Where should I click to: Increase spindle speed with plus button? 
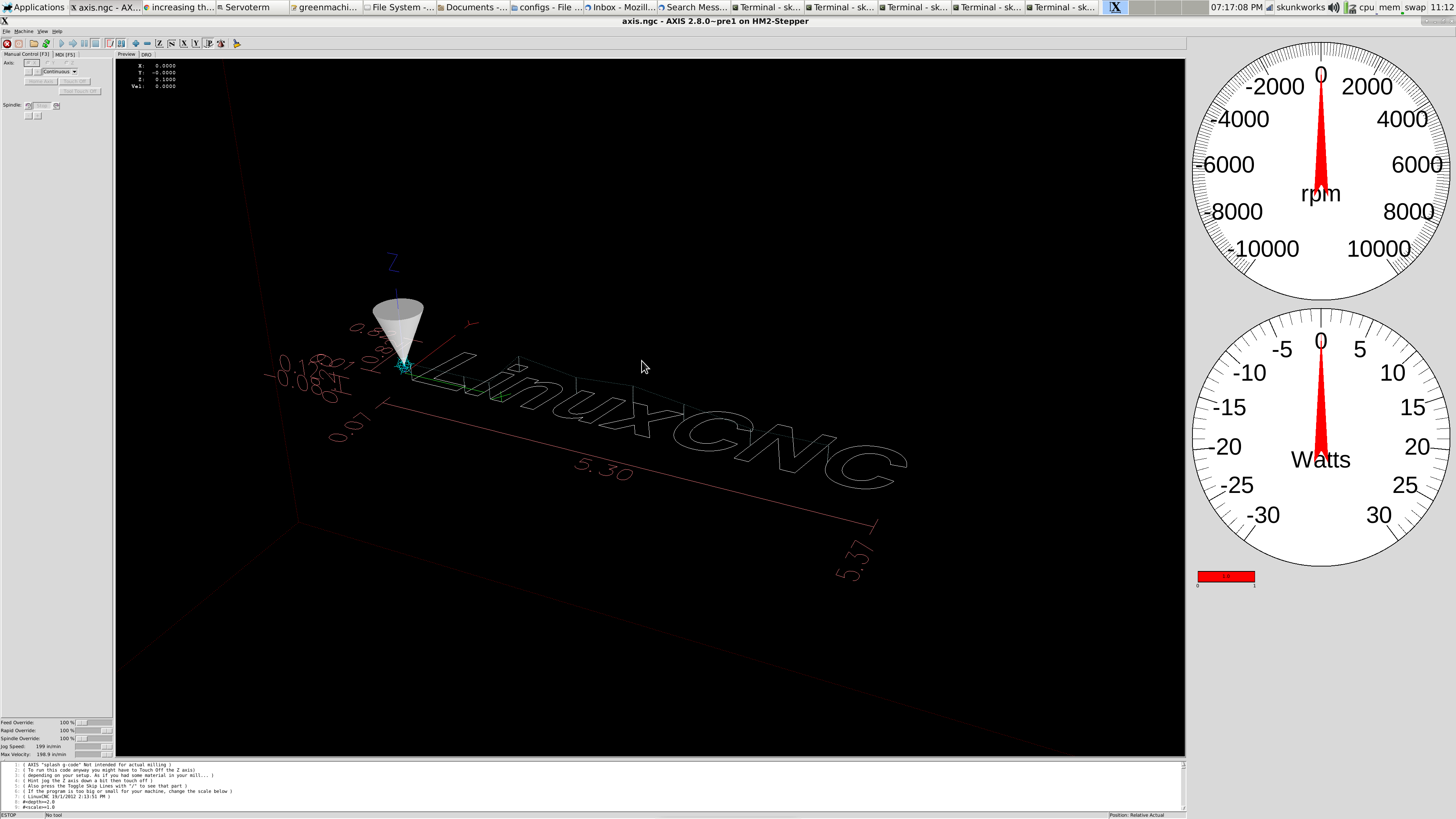38,116
